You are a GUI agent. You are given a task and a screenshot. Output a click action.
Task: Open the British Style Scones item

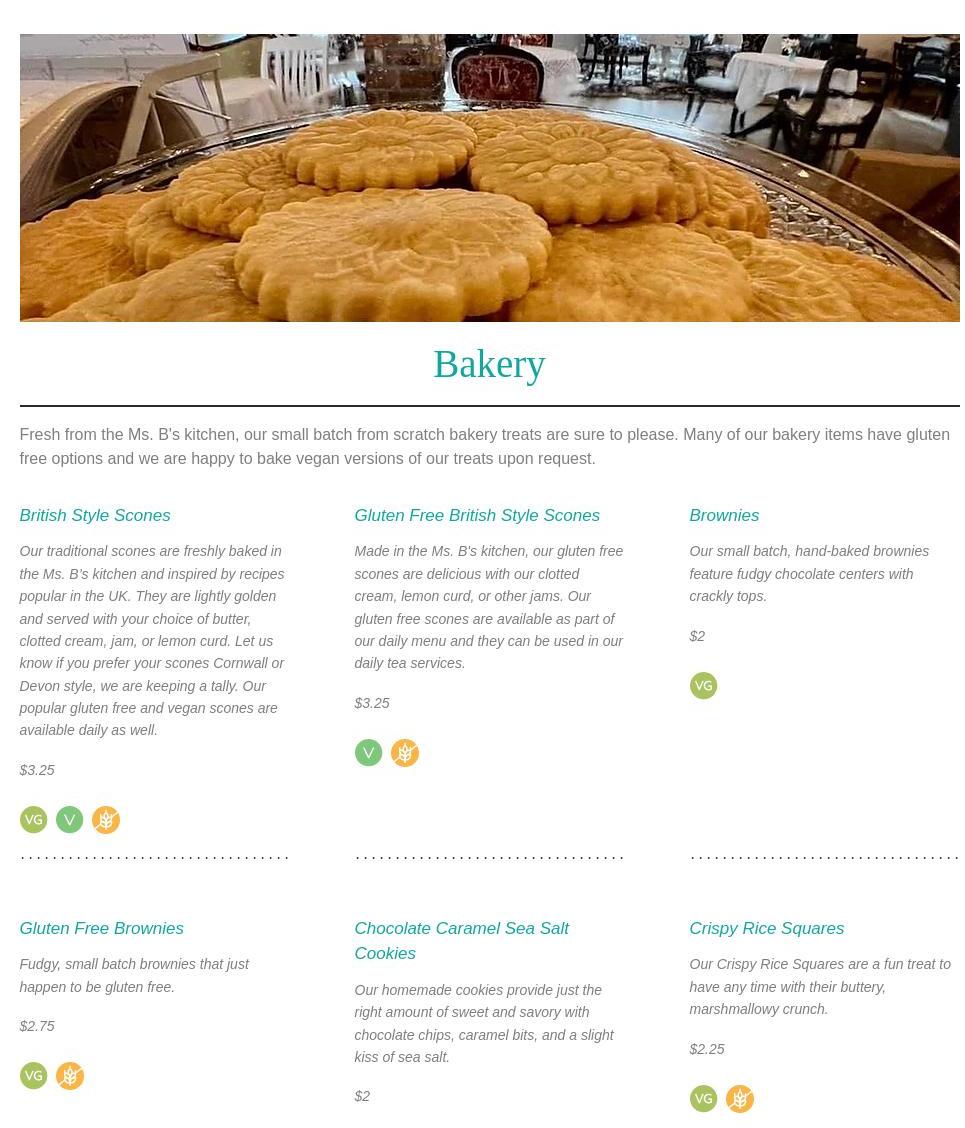click(x=95, y=515)
